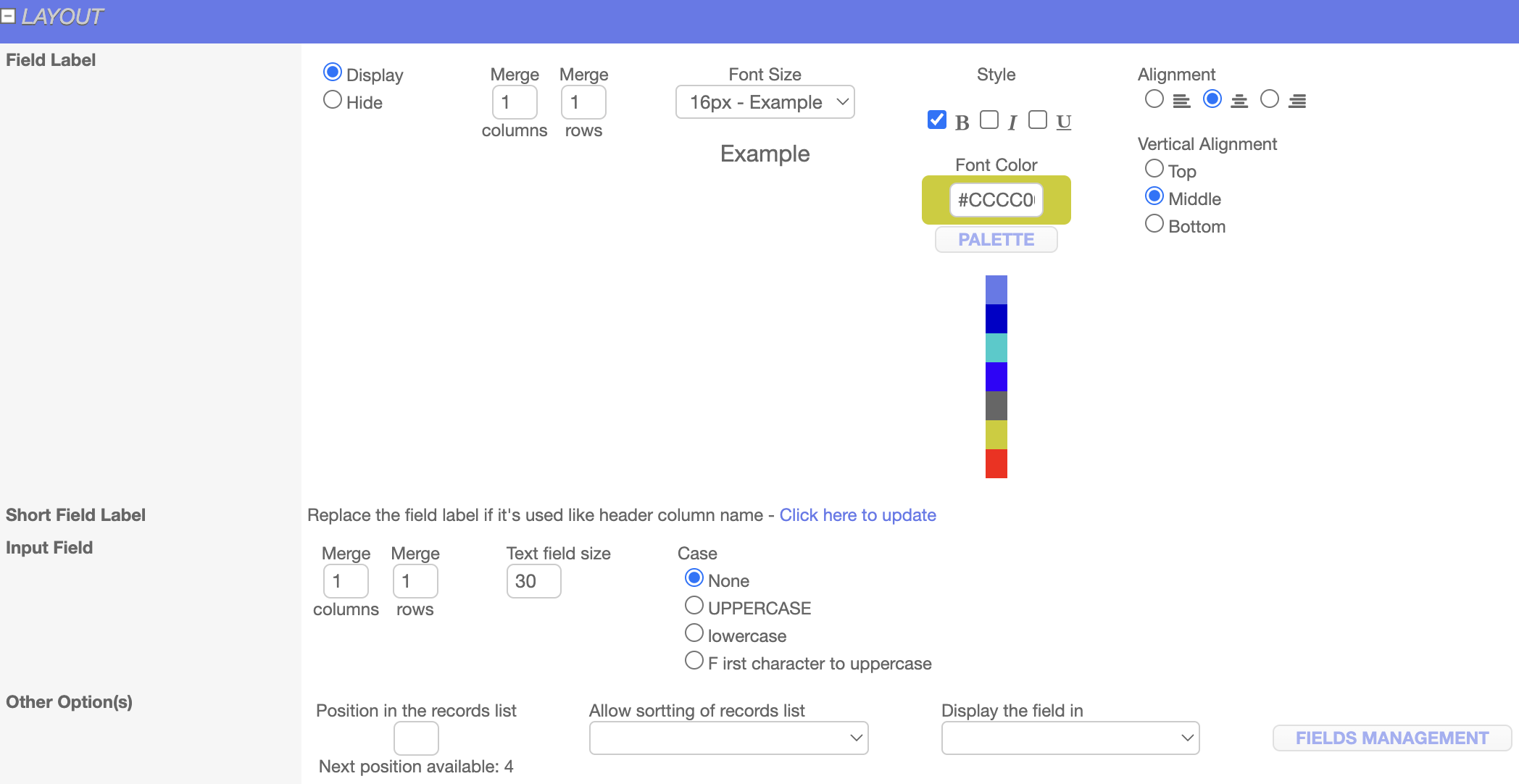Screen dimensions: 1519x784
Task: Click the underline U style icon
Action: click(1063, 122)
